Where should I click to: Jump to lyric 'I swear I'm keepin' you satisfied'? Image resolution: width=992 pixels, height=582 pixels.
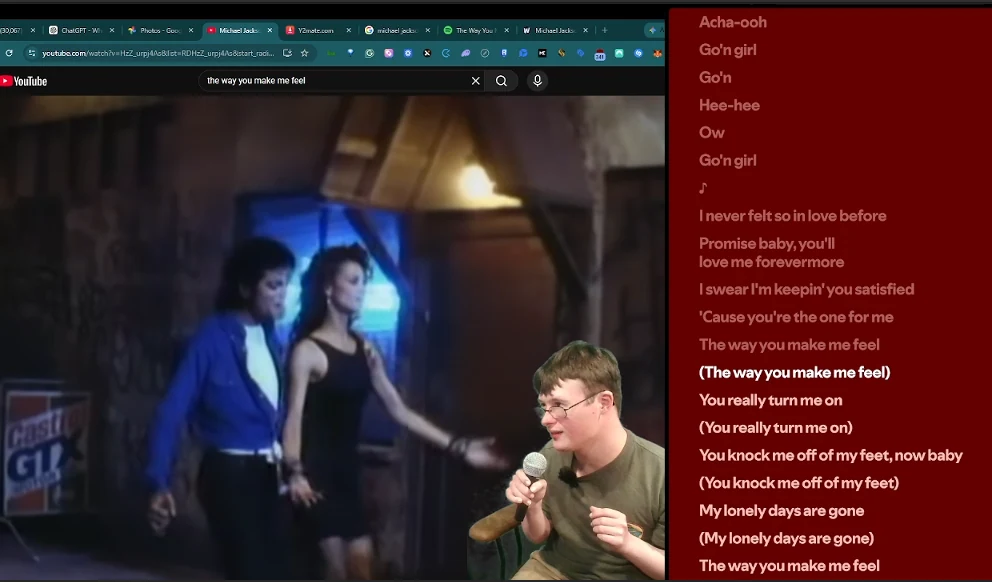click(x=806, y=289)
